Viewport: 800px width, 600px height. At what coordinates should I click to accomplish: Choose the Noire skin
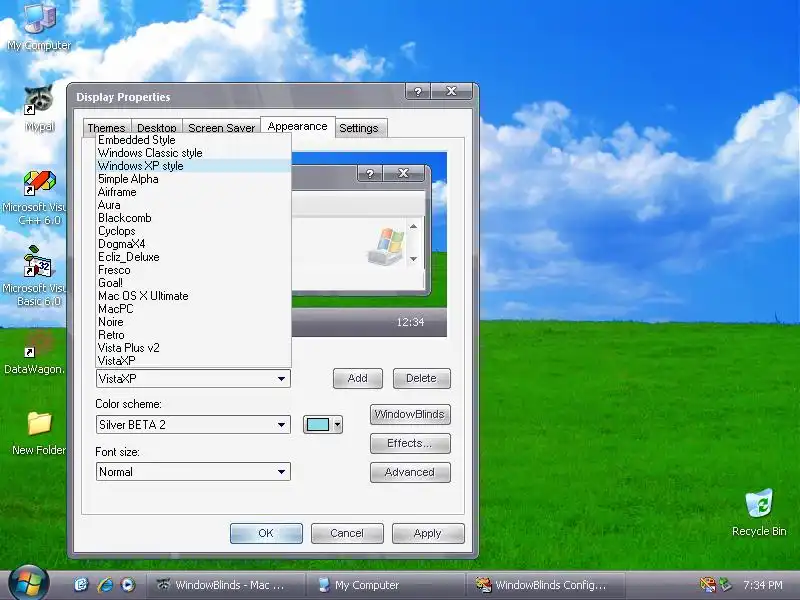point(193,322)
